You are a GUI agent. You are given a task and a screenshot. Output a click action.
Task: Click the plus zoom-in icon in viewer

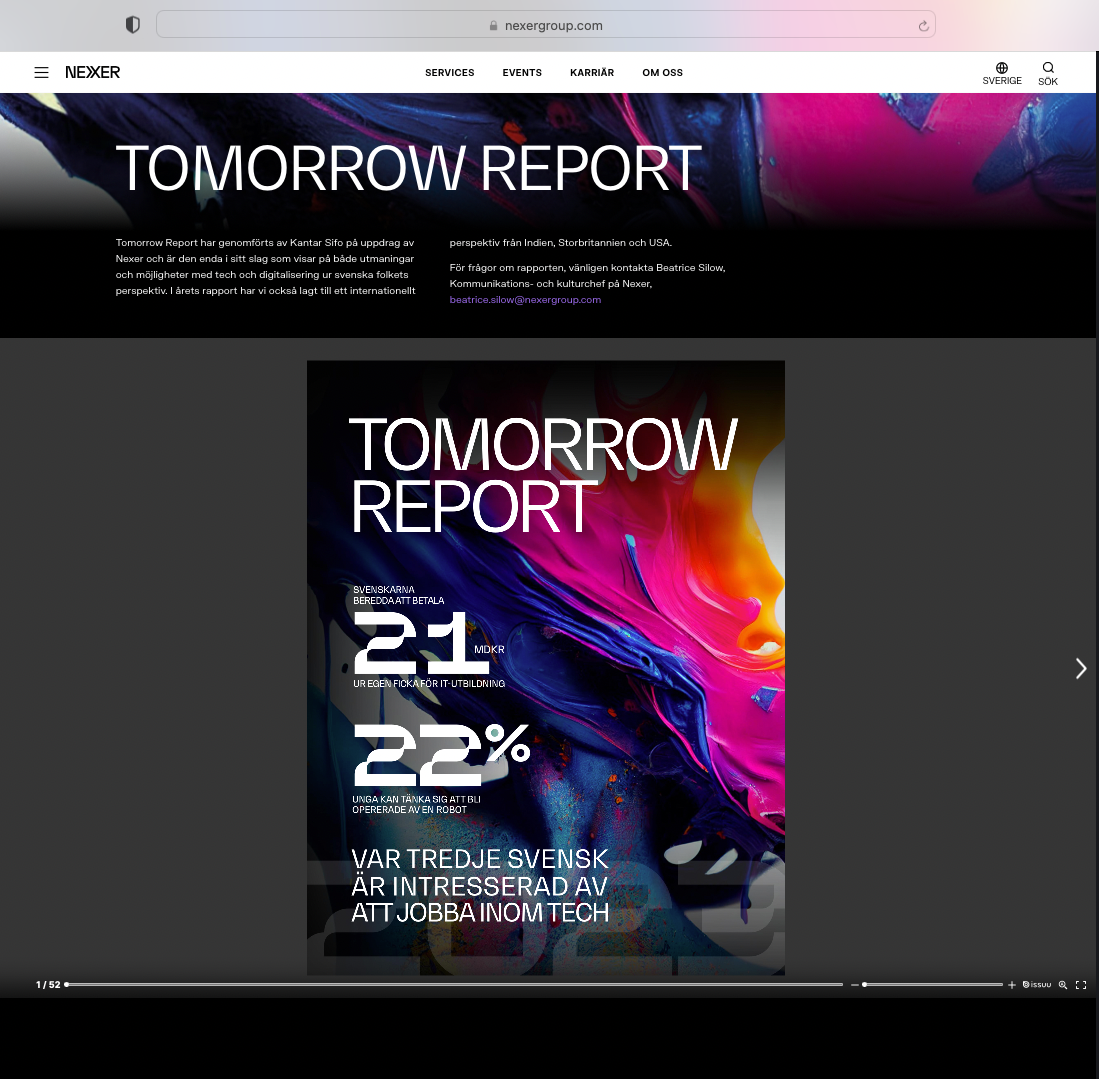click(1011, 985)
